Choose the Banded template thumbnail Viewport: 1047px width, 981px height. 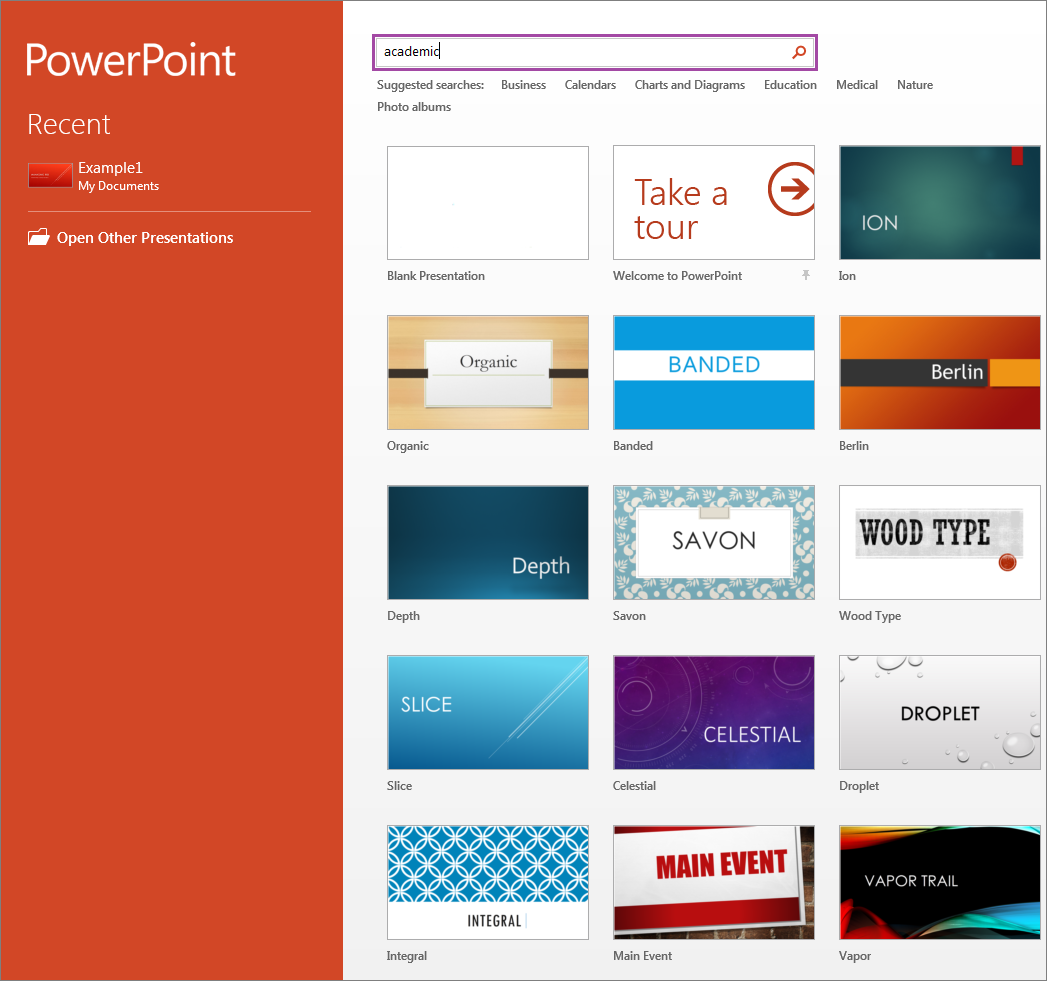(714, 373)
